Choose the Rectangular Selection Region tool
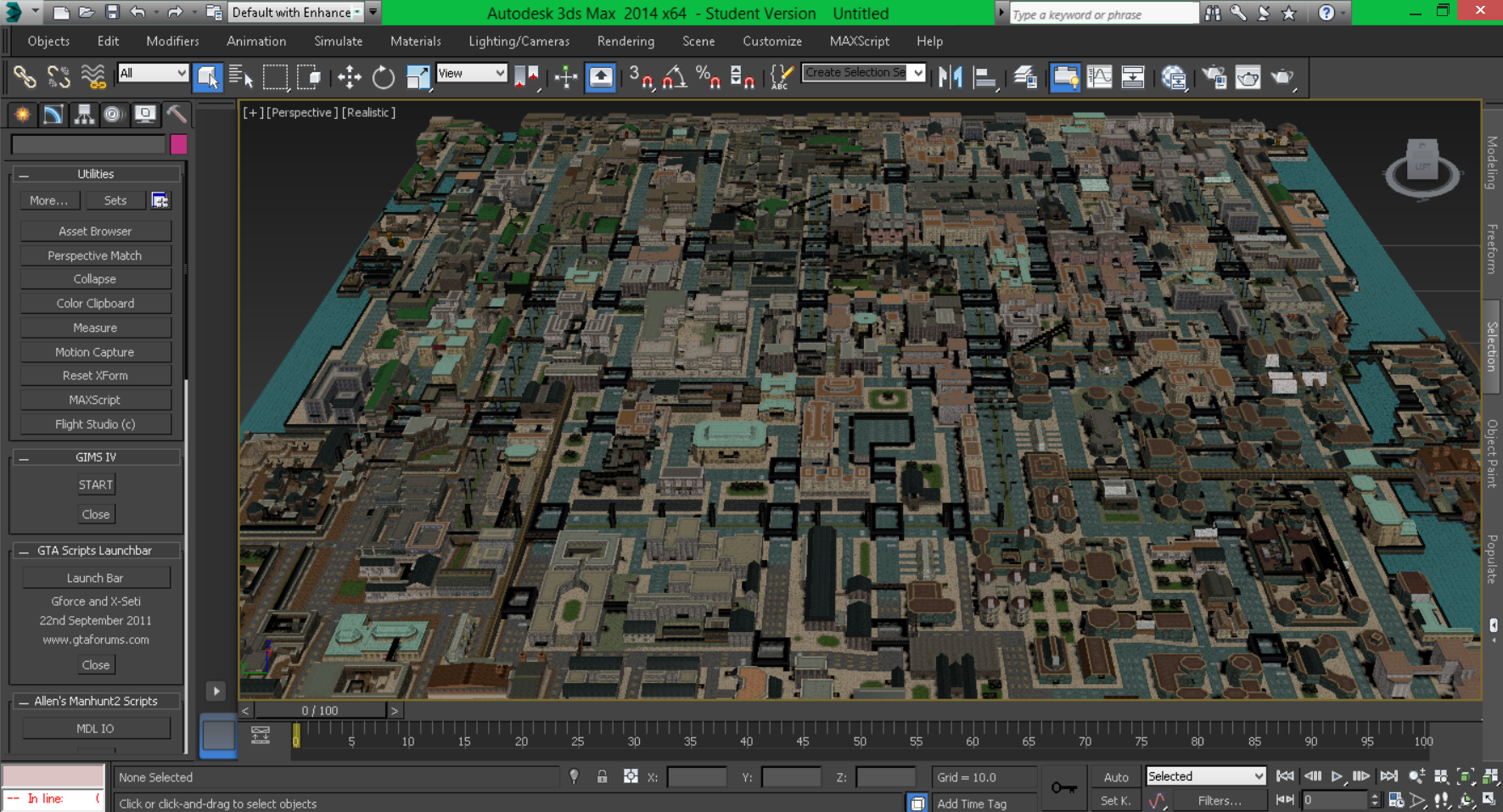 point(275,77)
